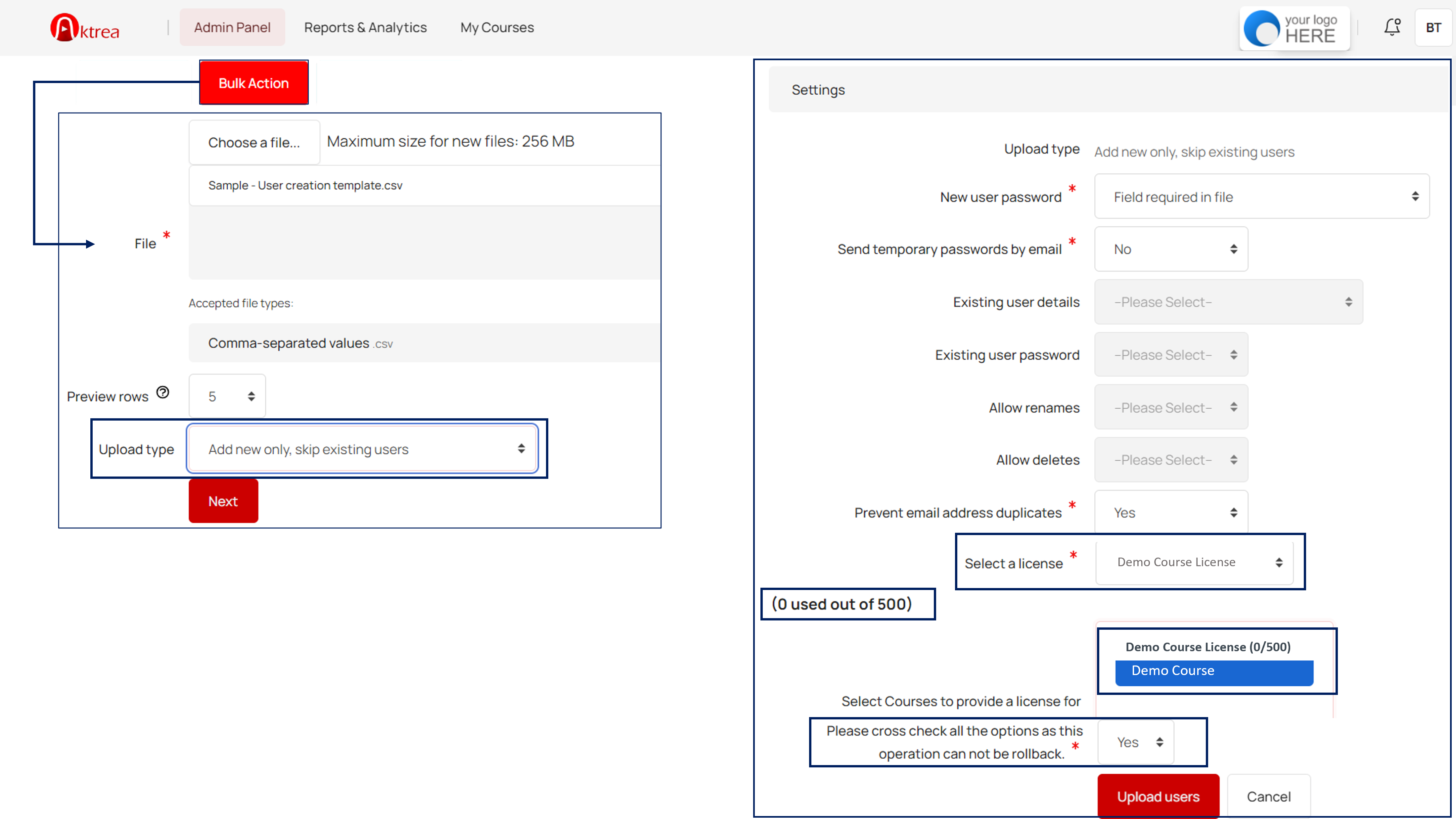Click the Aktrea logo
Screen dimensions: 1456x819
coord(85,28)
